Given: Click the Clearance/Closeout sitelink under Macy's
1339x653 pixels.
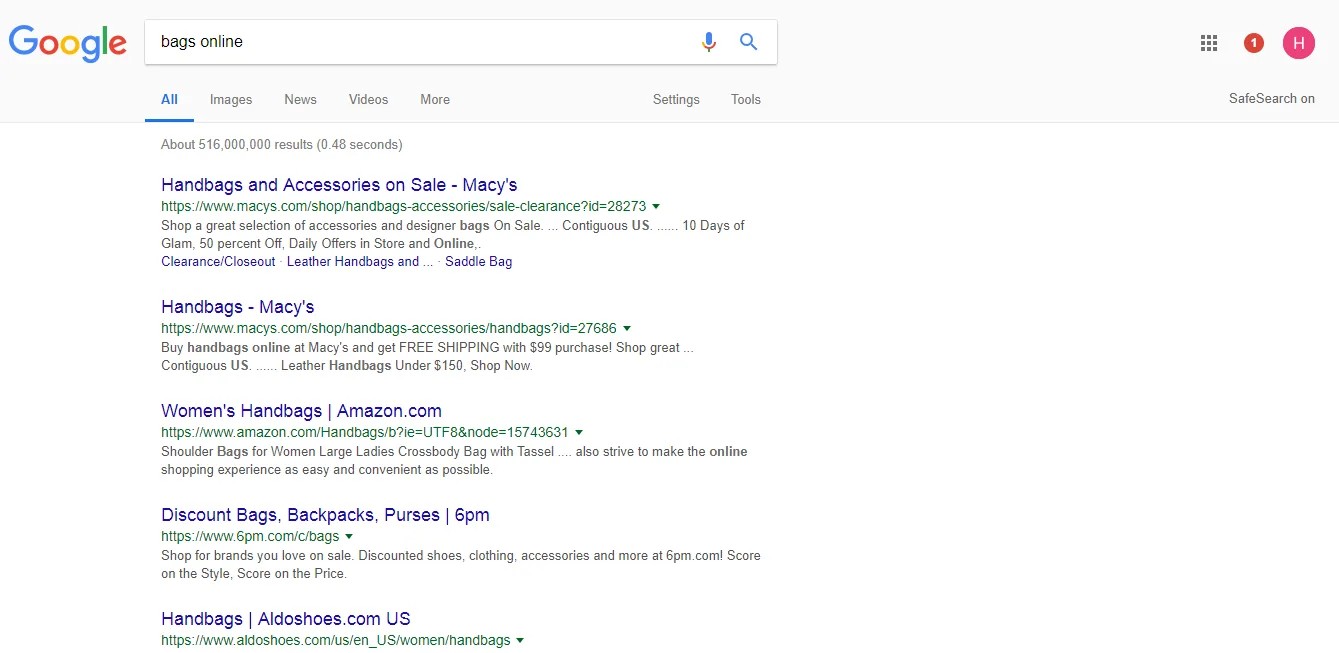Looking at the screenshot, I should 217,261.
